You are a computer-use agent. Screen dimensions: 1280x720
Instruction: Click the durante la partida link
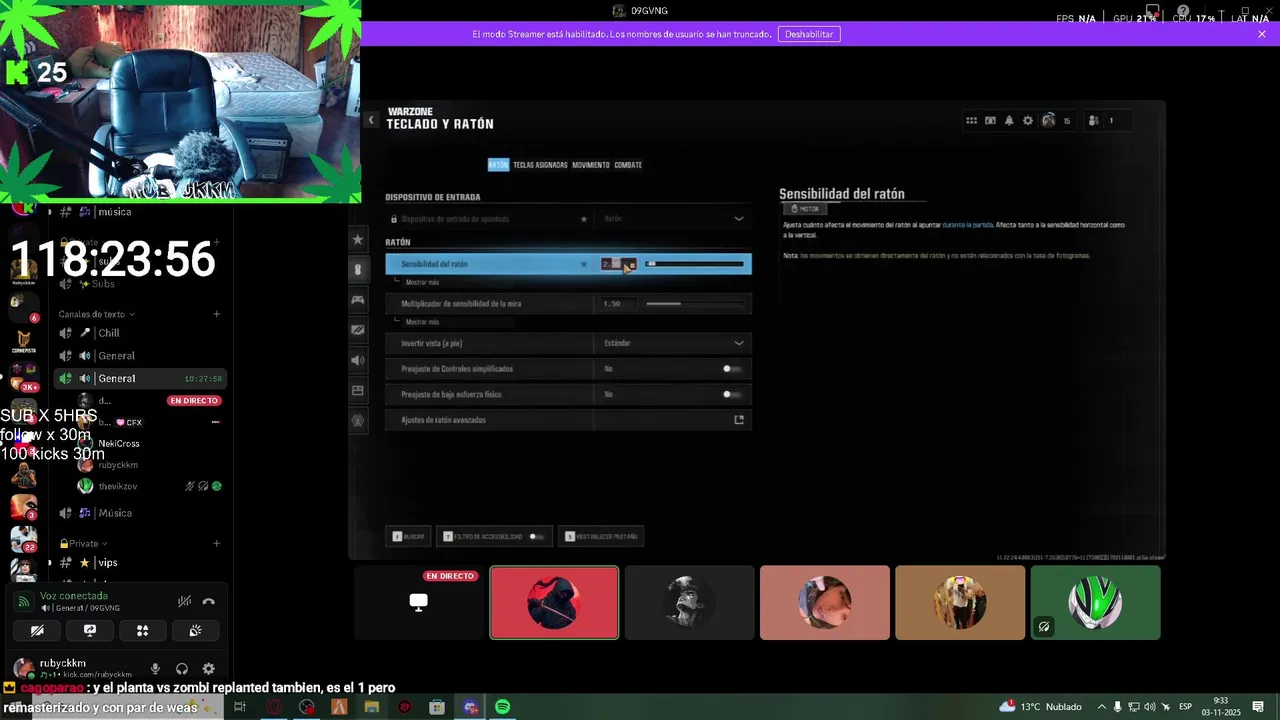(x=967, y=225)
